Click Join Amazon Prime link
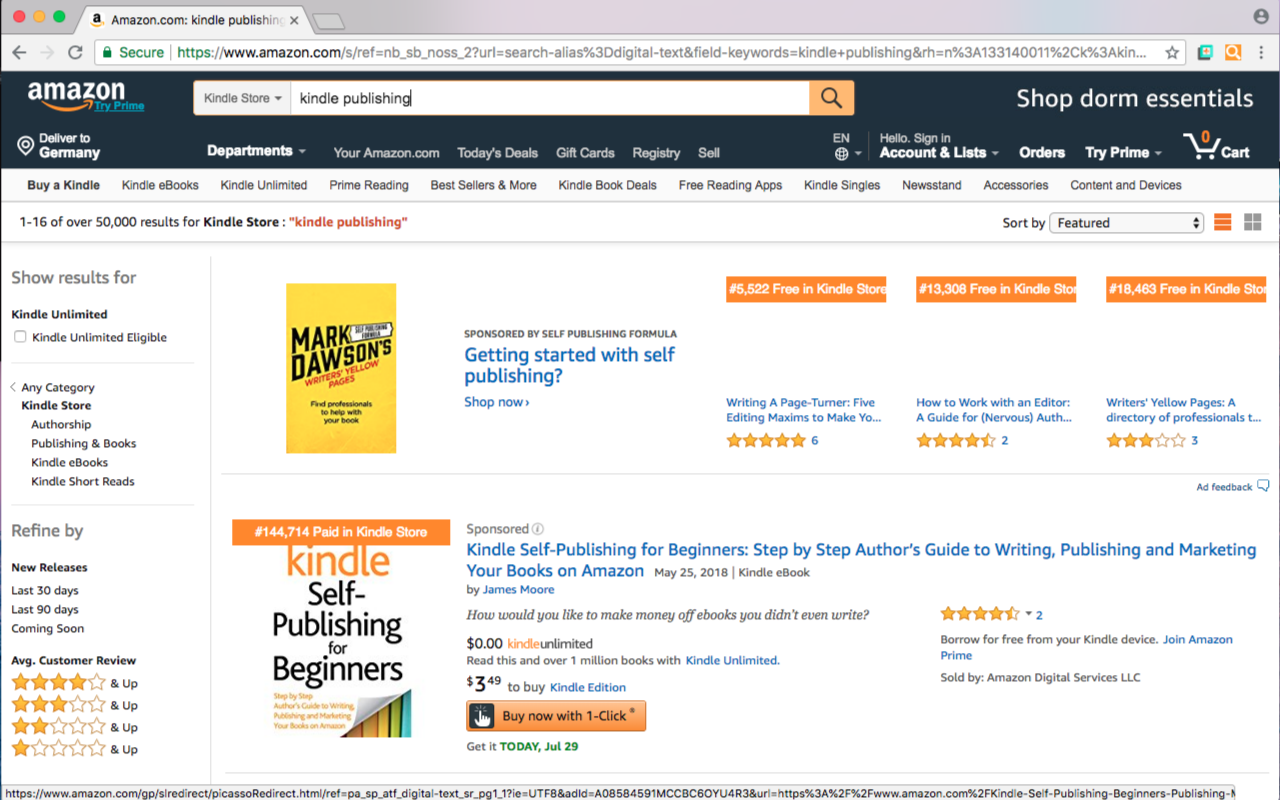Image resolution: width=1280 pixels, height=800 pixels. (x=1086, y=647)
